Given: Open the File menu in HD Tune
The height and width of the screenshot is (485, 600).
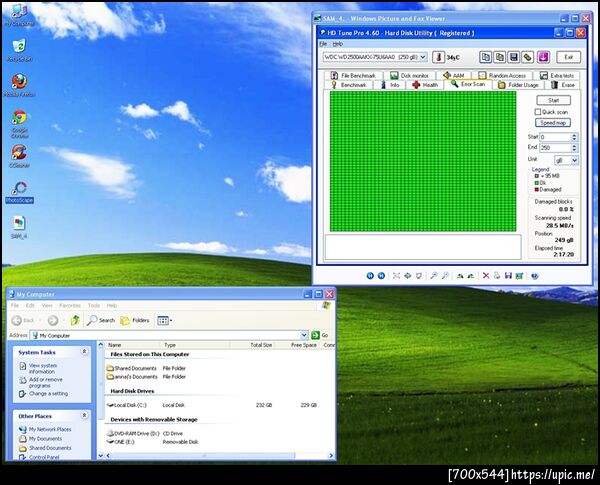Looking at the screenshot, I should tap(323, 44).
